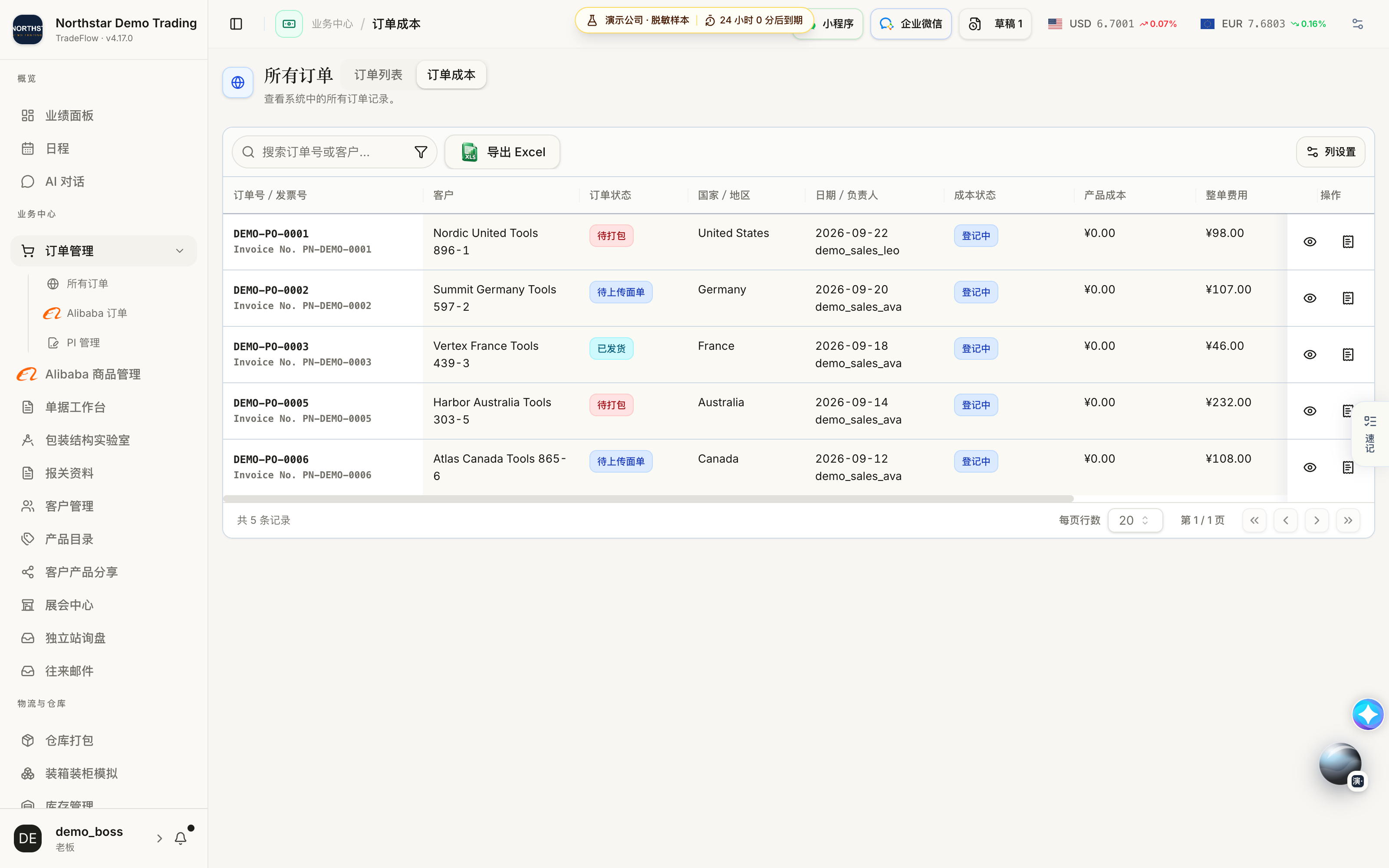Click Northstar company logo
This screenshot has width=1389, height=868.
[x=27, y=29]
